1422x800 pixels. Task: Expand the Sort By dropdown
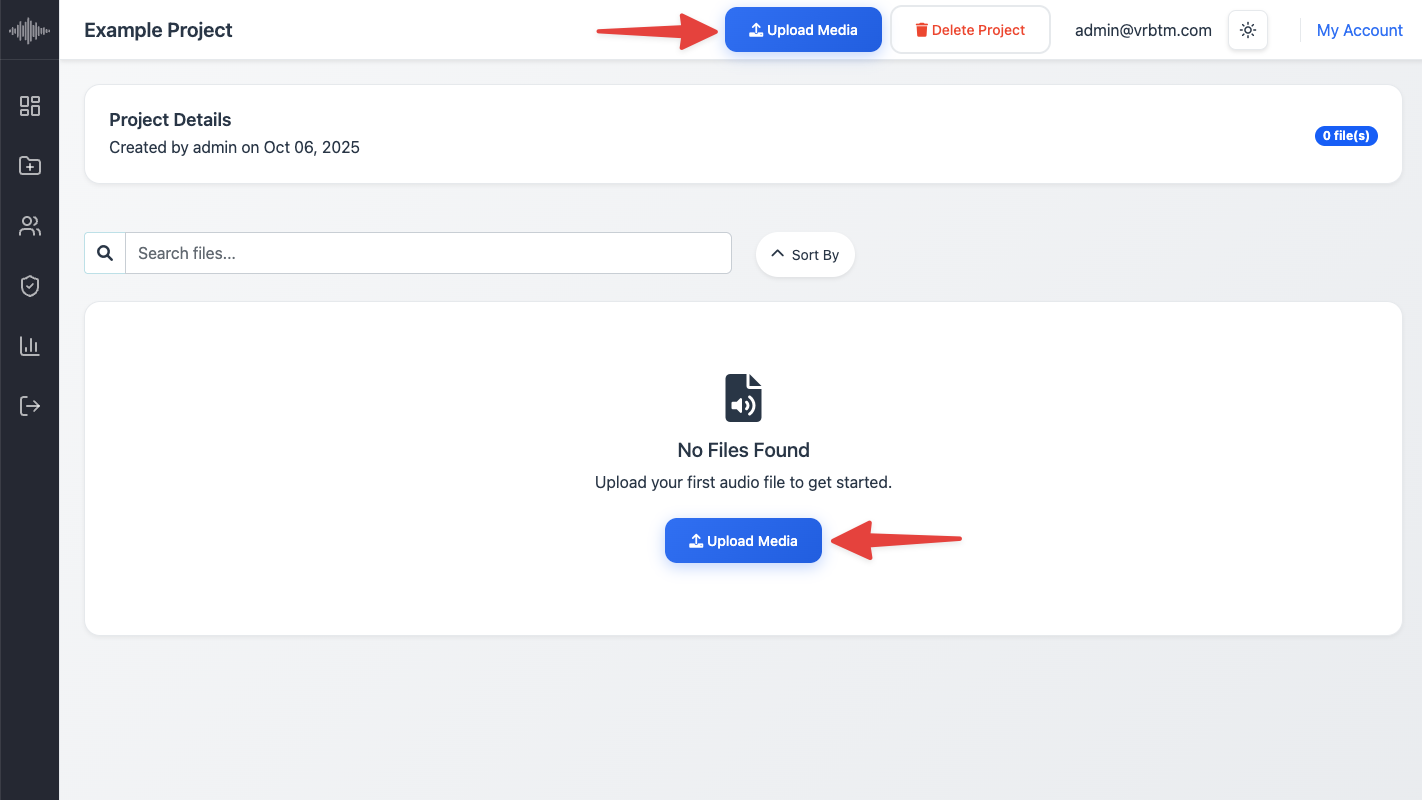click(x=805, y=255)
